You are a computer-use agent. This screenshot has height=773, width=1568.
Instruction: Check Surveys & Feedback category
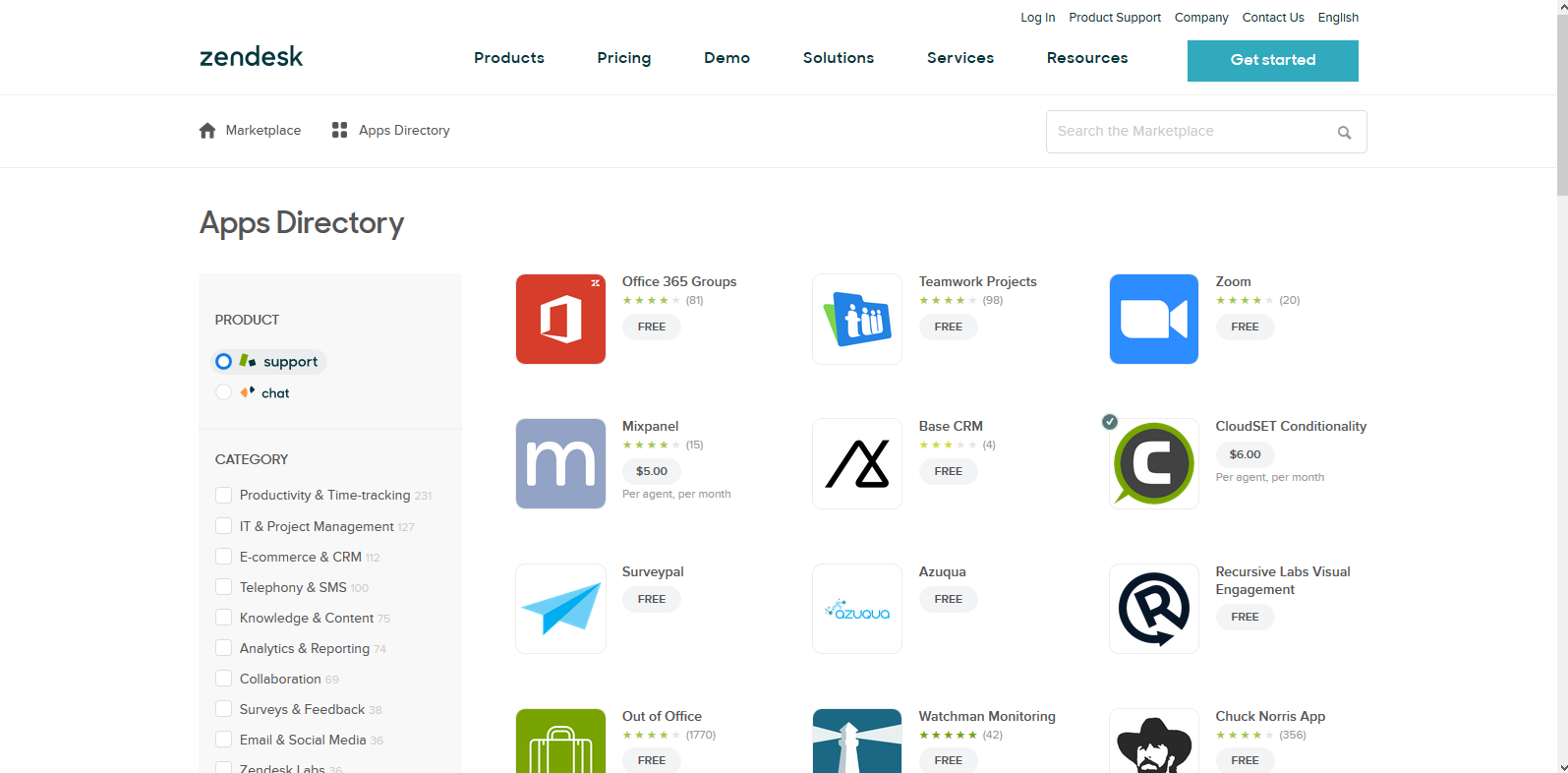(x=223, y=709)
